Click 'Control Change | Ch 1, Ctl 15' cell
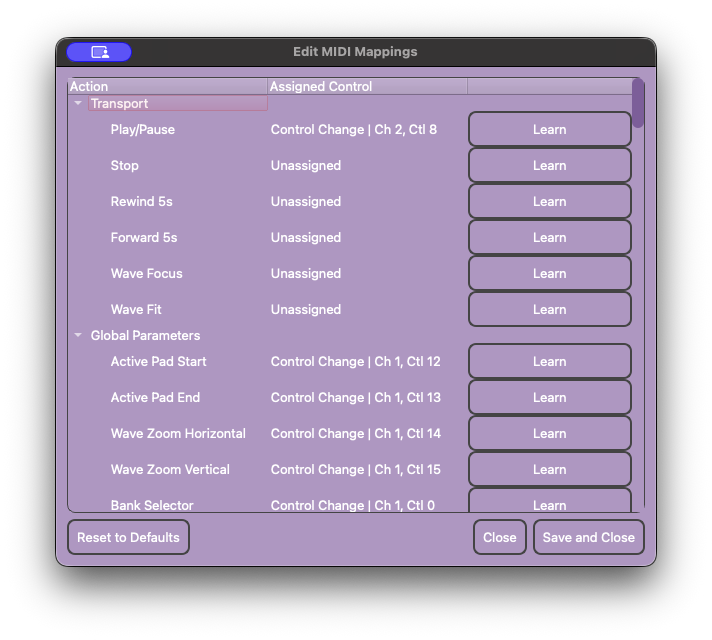The height and width of the screenshot is (640, 712). [356, 469]
